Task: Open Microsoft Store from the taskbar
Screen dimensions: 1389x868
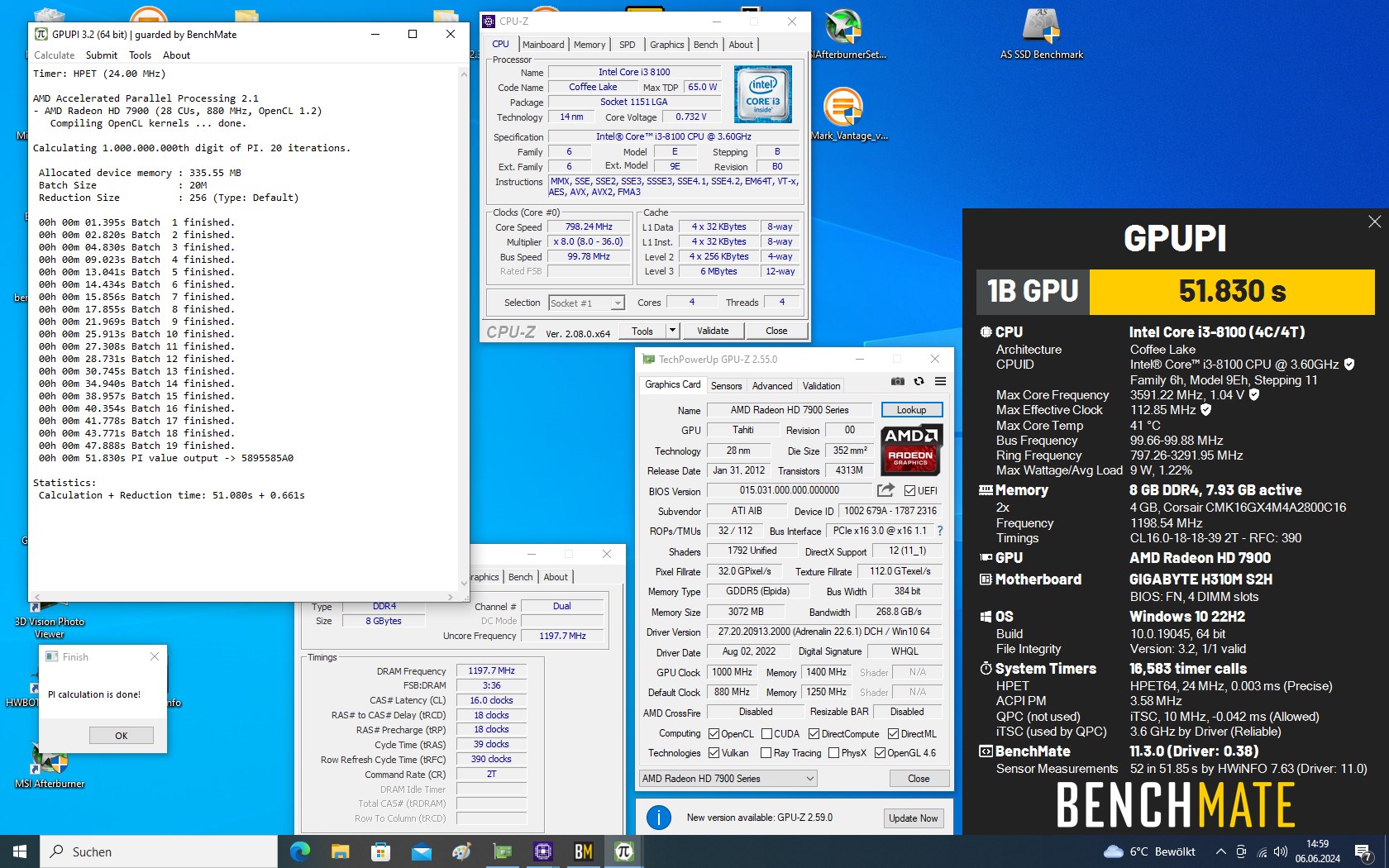Action: 380,851
